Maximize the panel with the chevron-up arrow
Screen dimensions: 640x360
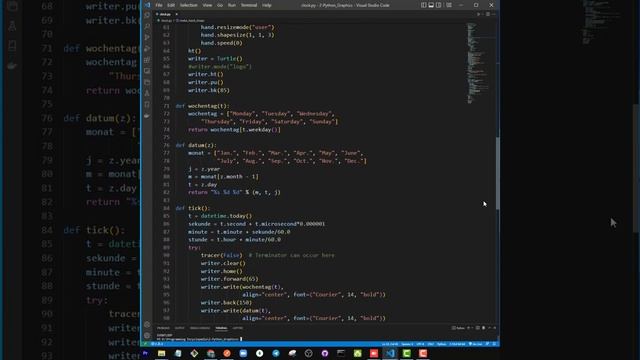(490, 328)
